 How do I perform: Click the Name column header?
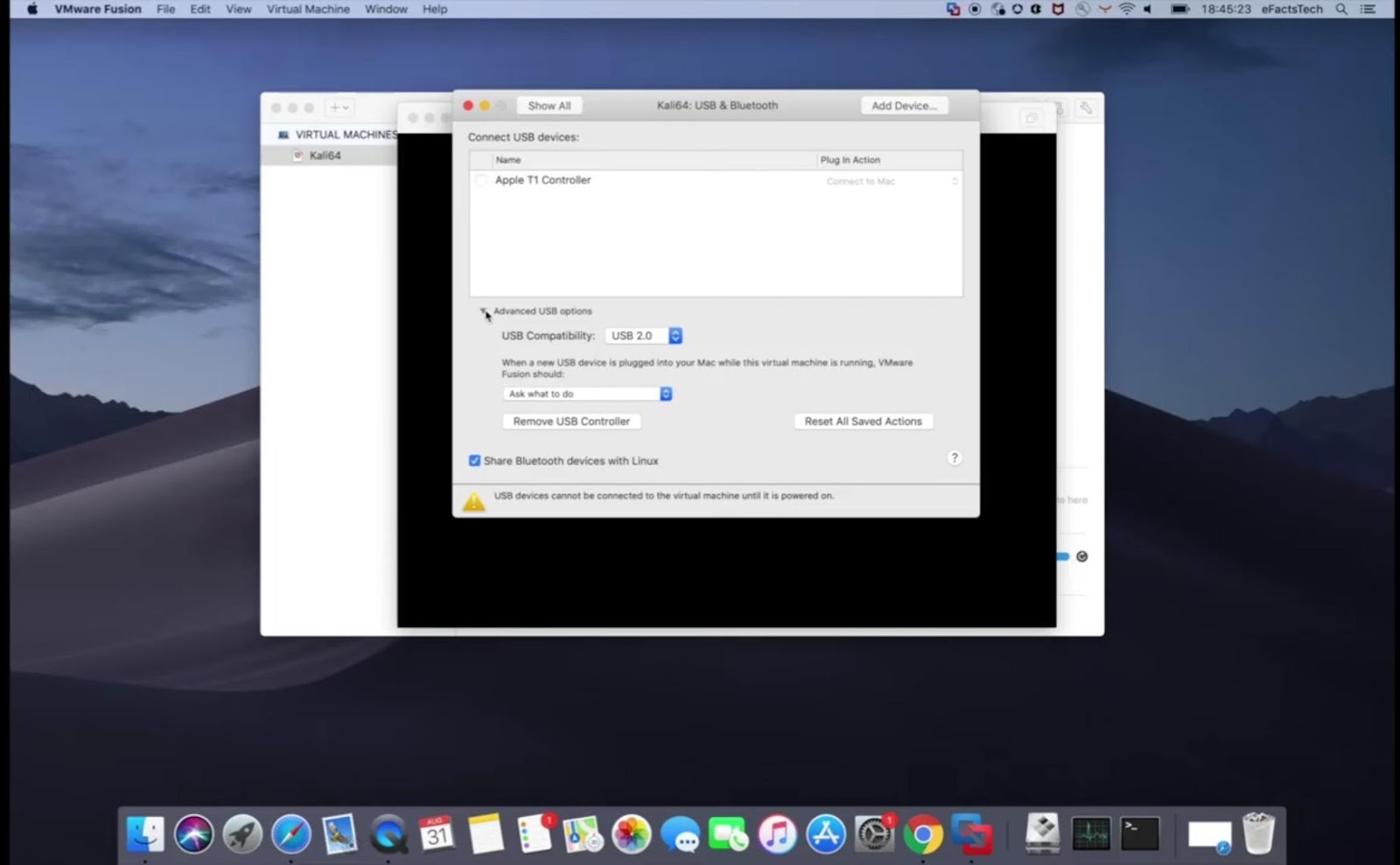pos(508,160)
